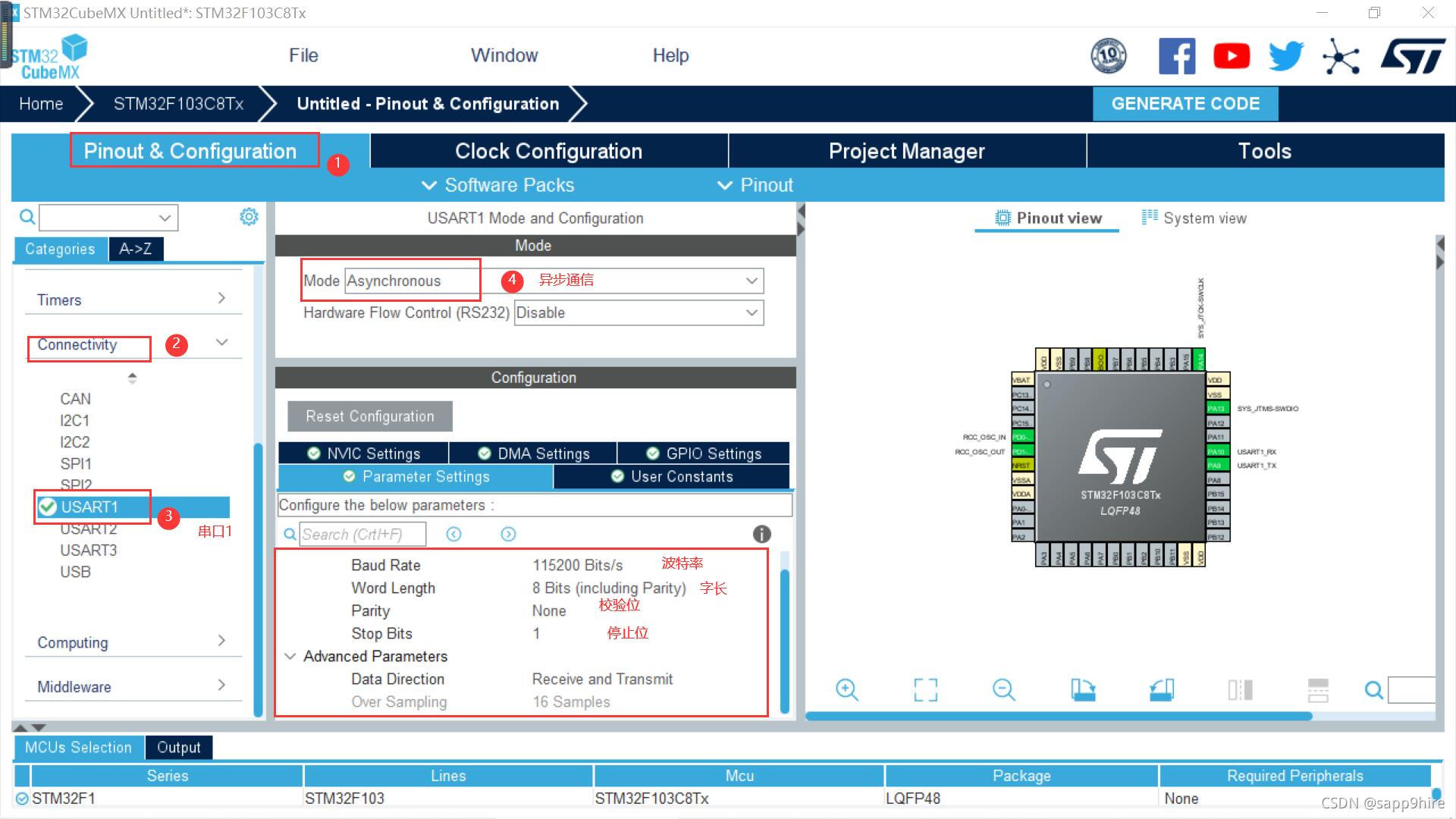Viewport: 1456px width, 819px height.
Task: Open the Mode Asynchronous dropdown
Action: pos(554,281)
